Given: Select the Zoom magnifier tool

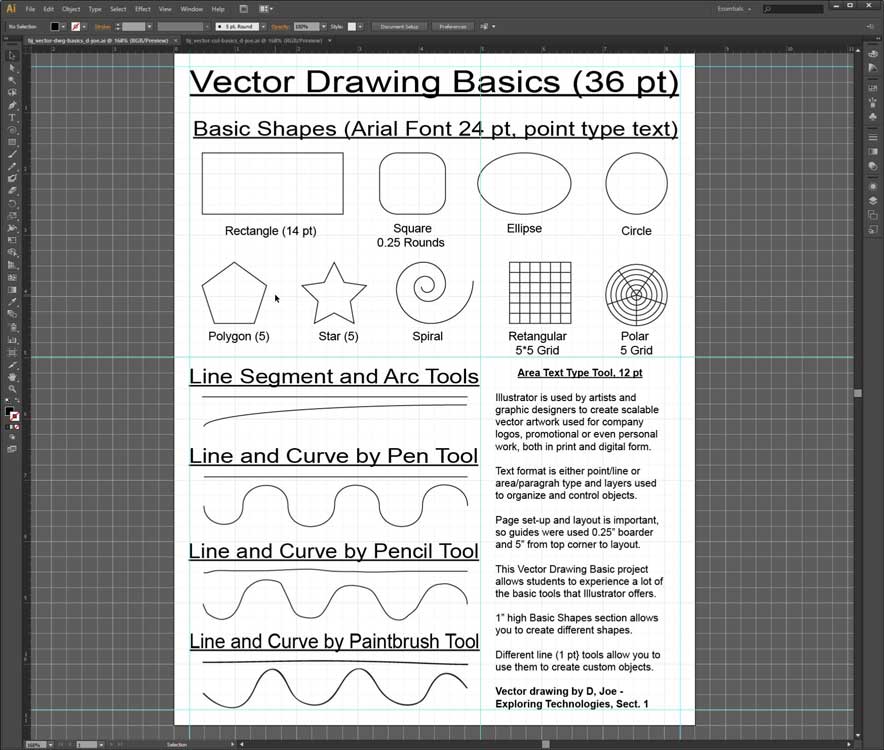Looking at the screenshot, I should pyautogui.click(x=12, y=389).
